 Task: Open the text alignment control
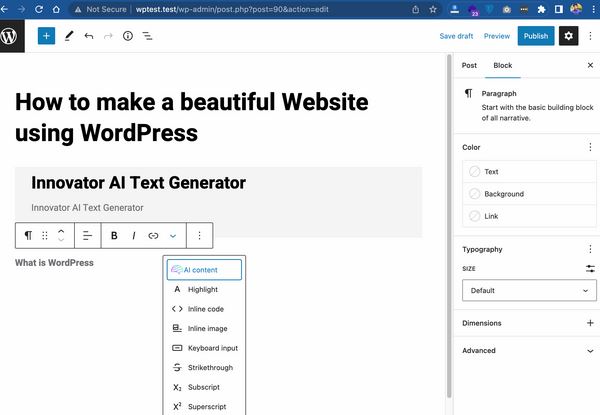pyautogui.click(x=88, y=236)
